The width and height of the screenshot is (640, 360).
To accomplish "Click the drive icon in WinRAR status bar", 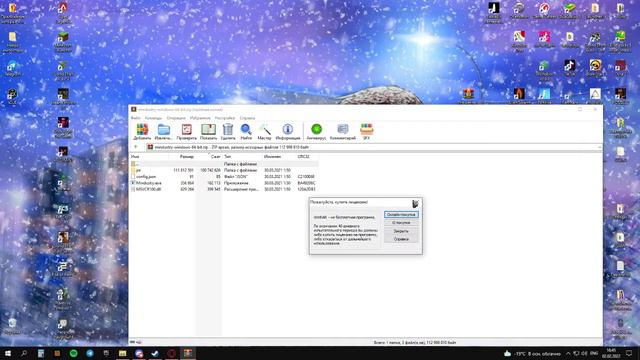I will tap(132, 342).
